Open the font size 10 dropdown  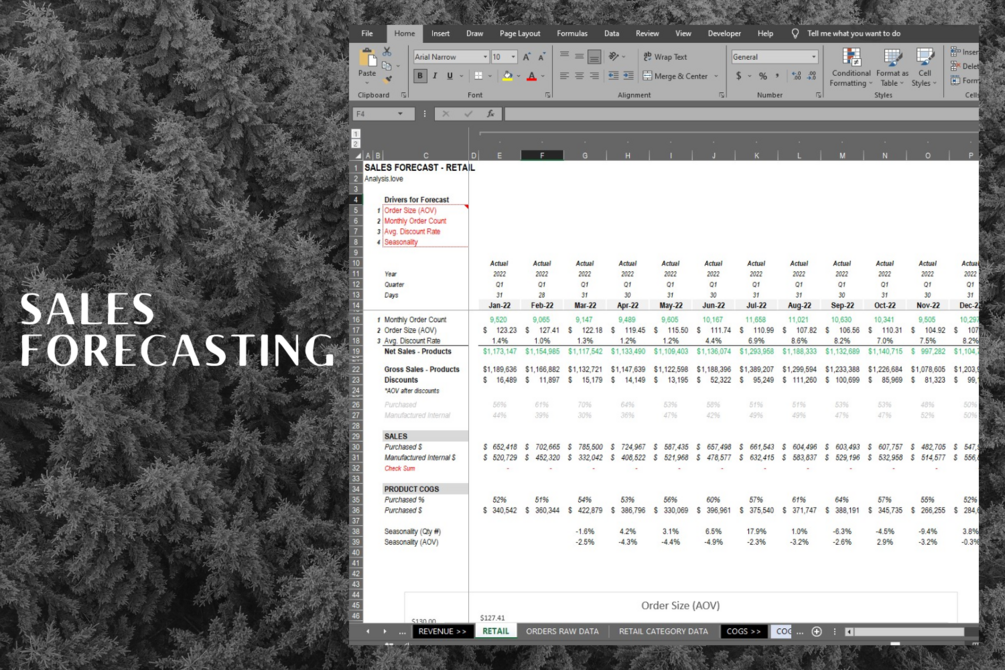pos(513,57)
